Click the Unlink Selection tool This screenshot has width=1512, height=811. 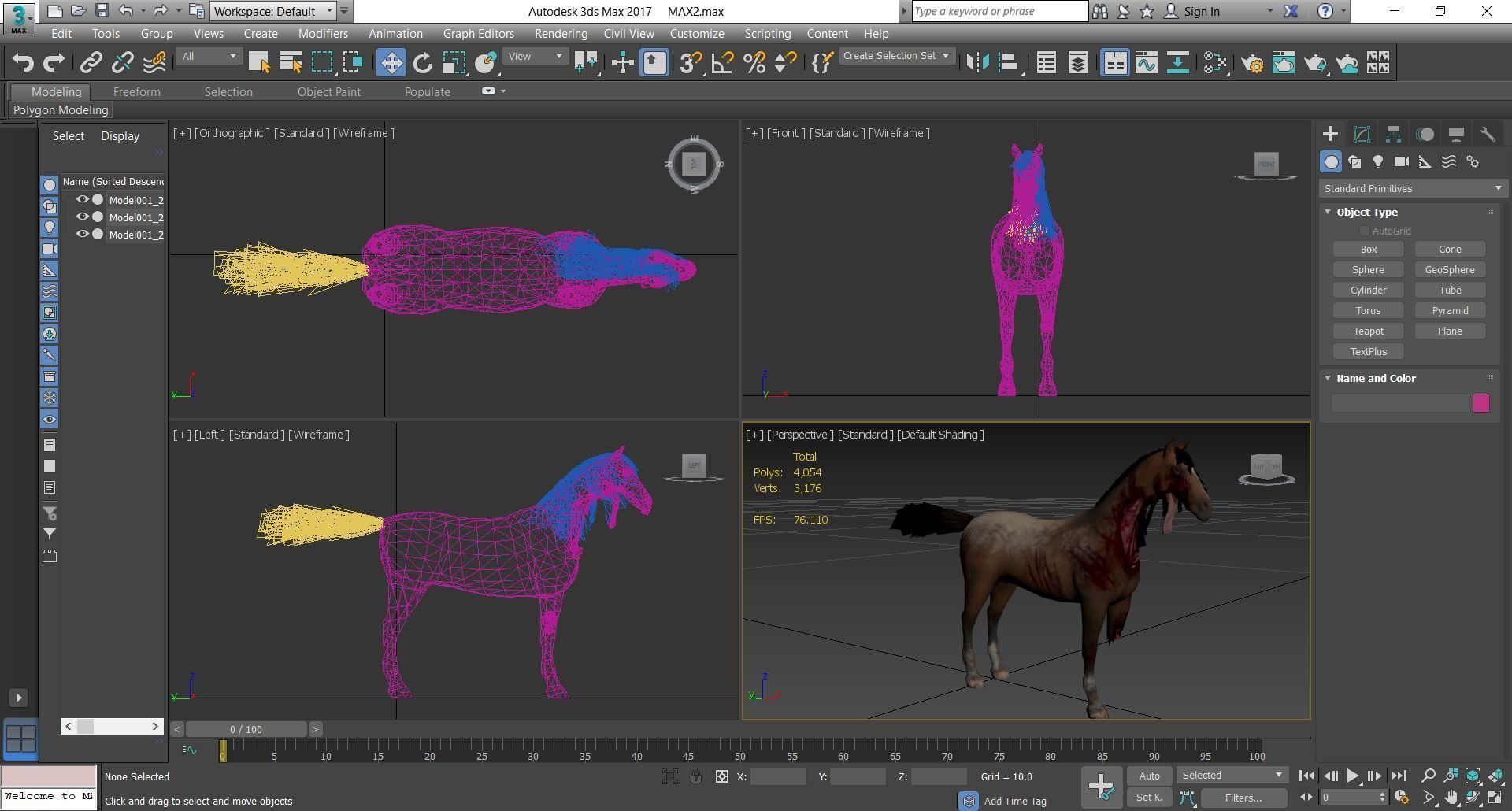tap(122, 63)
